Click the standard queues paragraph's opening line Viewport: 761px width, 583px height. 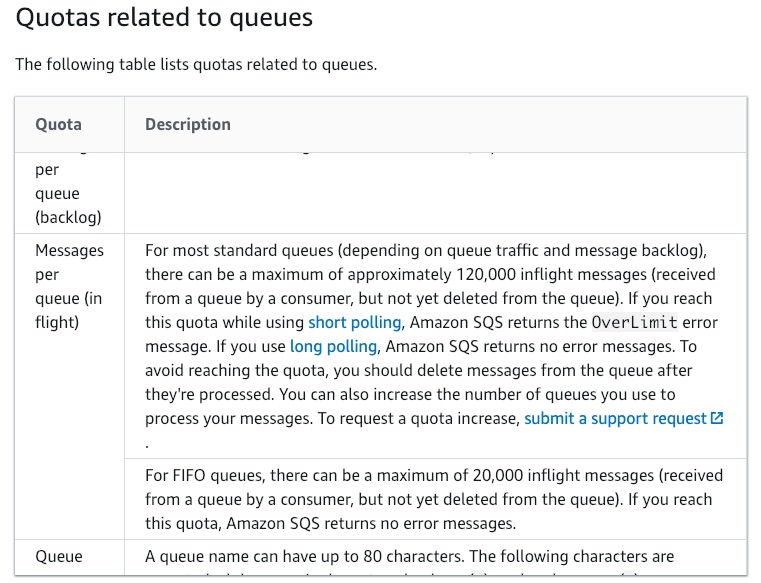point(426,250)
